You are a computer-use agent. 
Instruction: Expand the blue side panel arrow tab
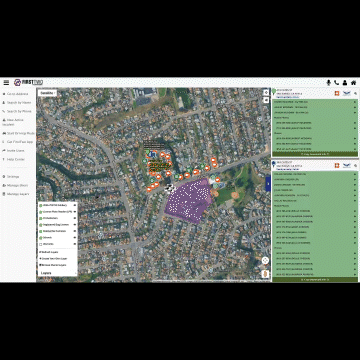click(x=268, y=184)
